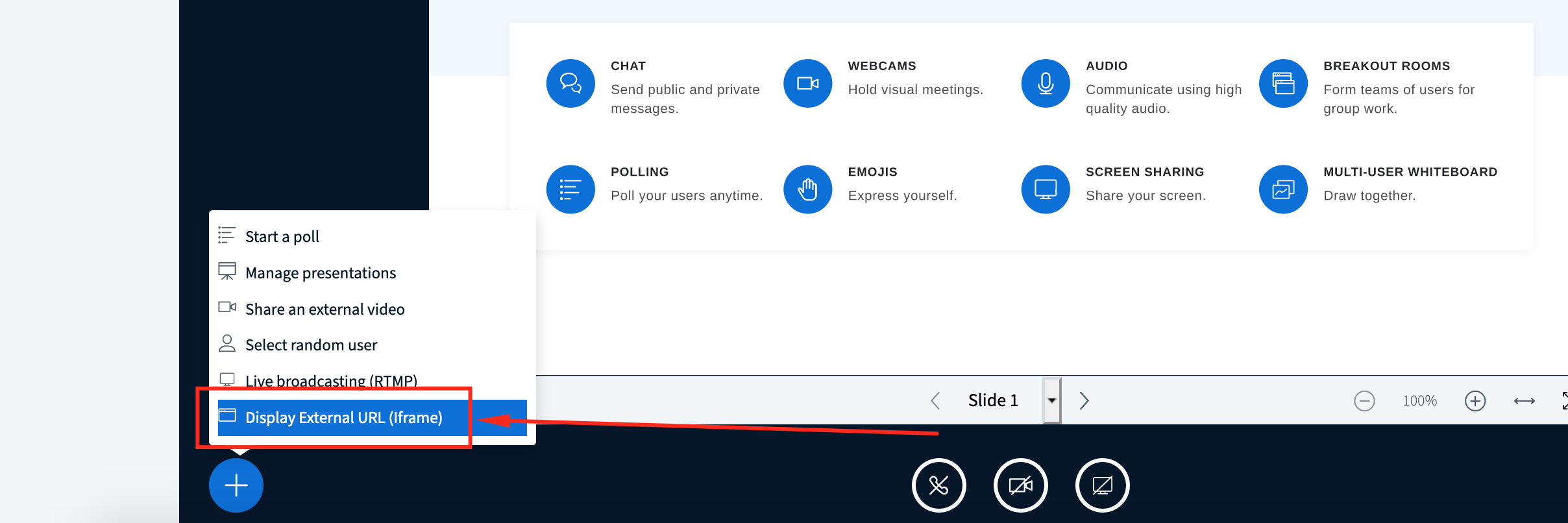This screenshot has width=1568, height=523.
Task: Click the video camera icon in menu
Action: (227, 307)
